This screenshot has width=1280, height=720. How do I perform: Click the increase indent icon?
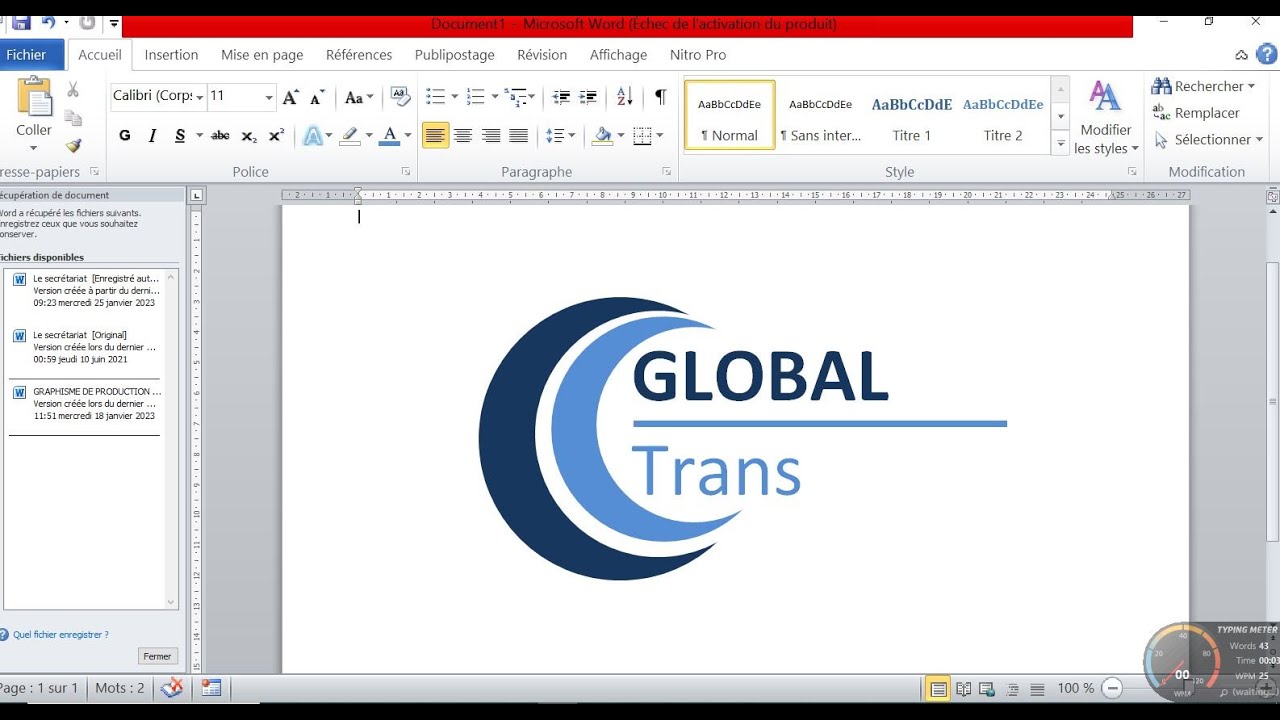588,97
